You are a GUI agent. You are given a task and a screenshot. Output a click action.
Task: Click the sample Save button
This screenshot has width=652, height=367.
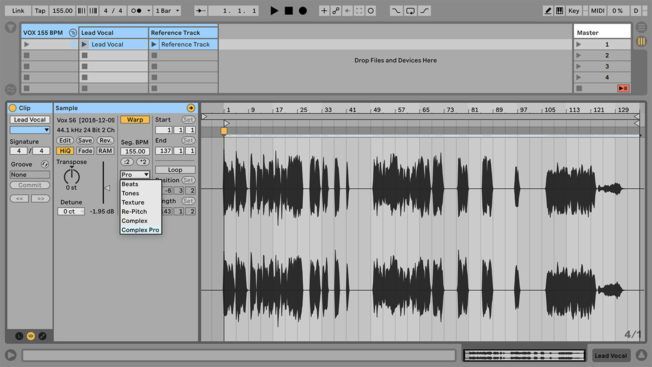(85, 140)
